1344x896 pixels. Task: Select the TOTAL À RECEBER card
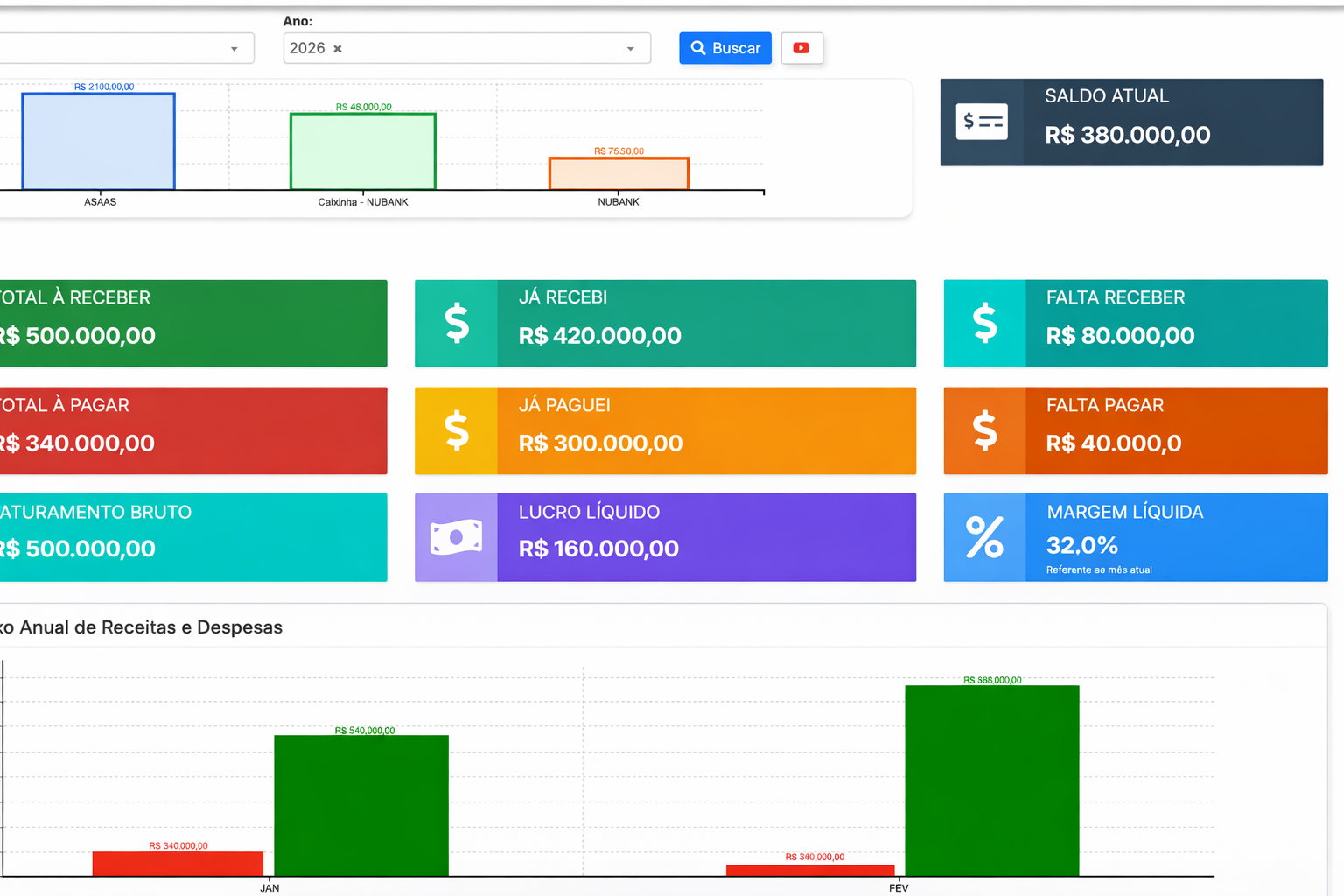coord(192,323)
